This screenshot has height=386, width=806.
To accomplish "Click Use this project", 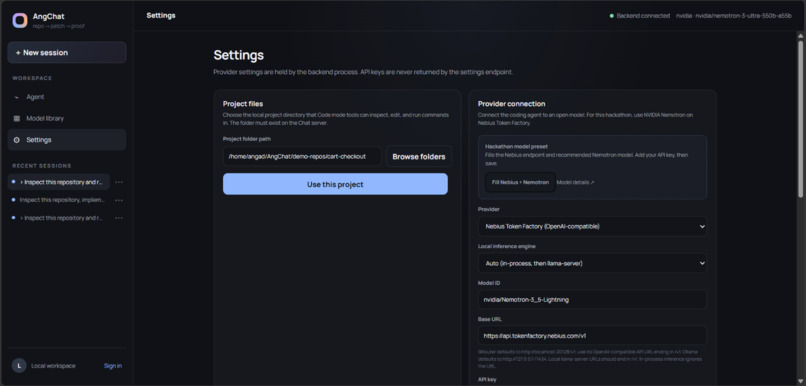I will (335, 184).
